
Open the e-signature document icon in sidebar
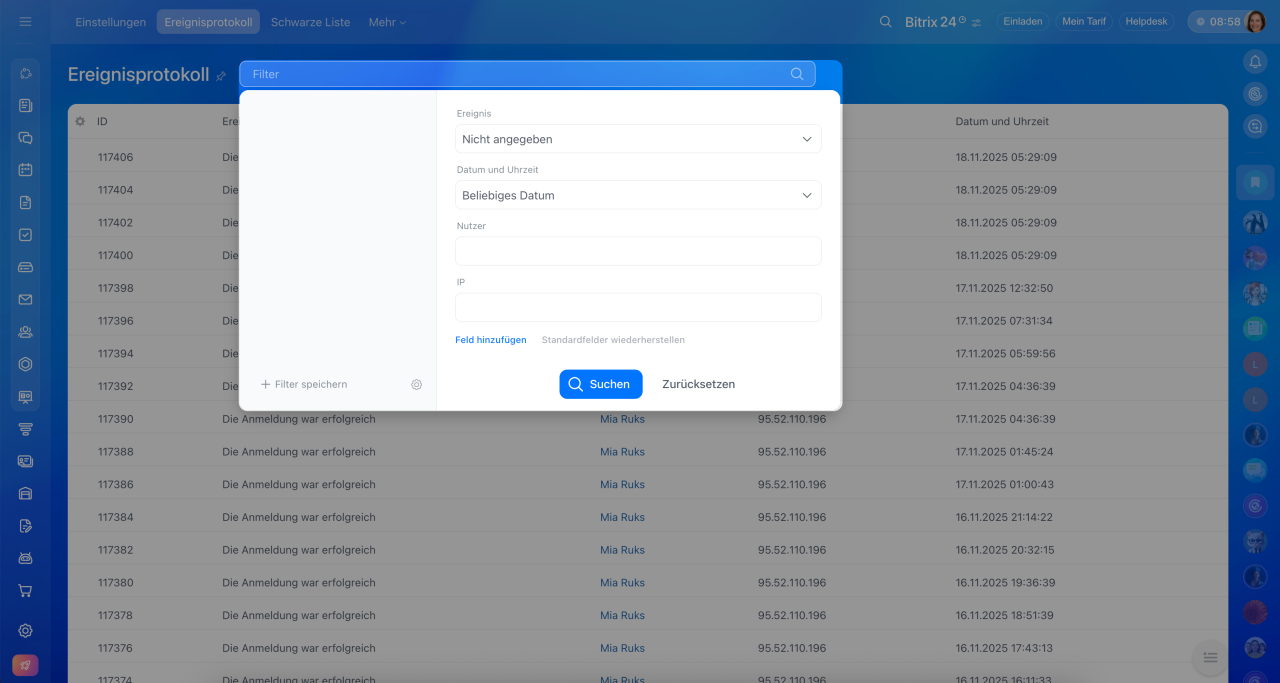click(x=26, y=526)
